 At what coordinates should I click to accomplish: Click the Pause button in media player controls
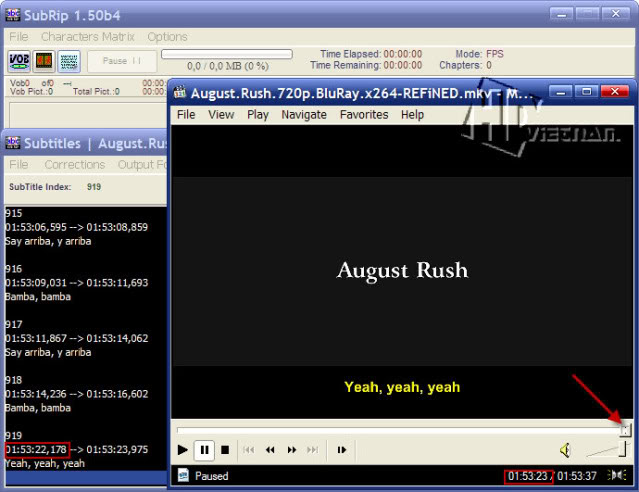click(204, 450)
